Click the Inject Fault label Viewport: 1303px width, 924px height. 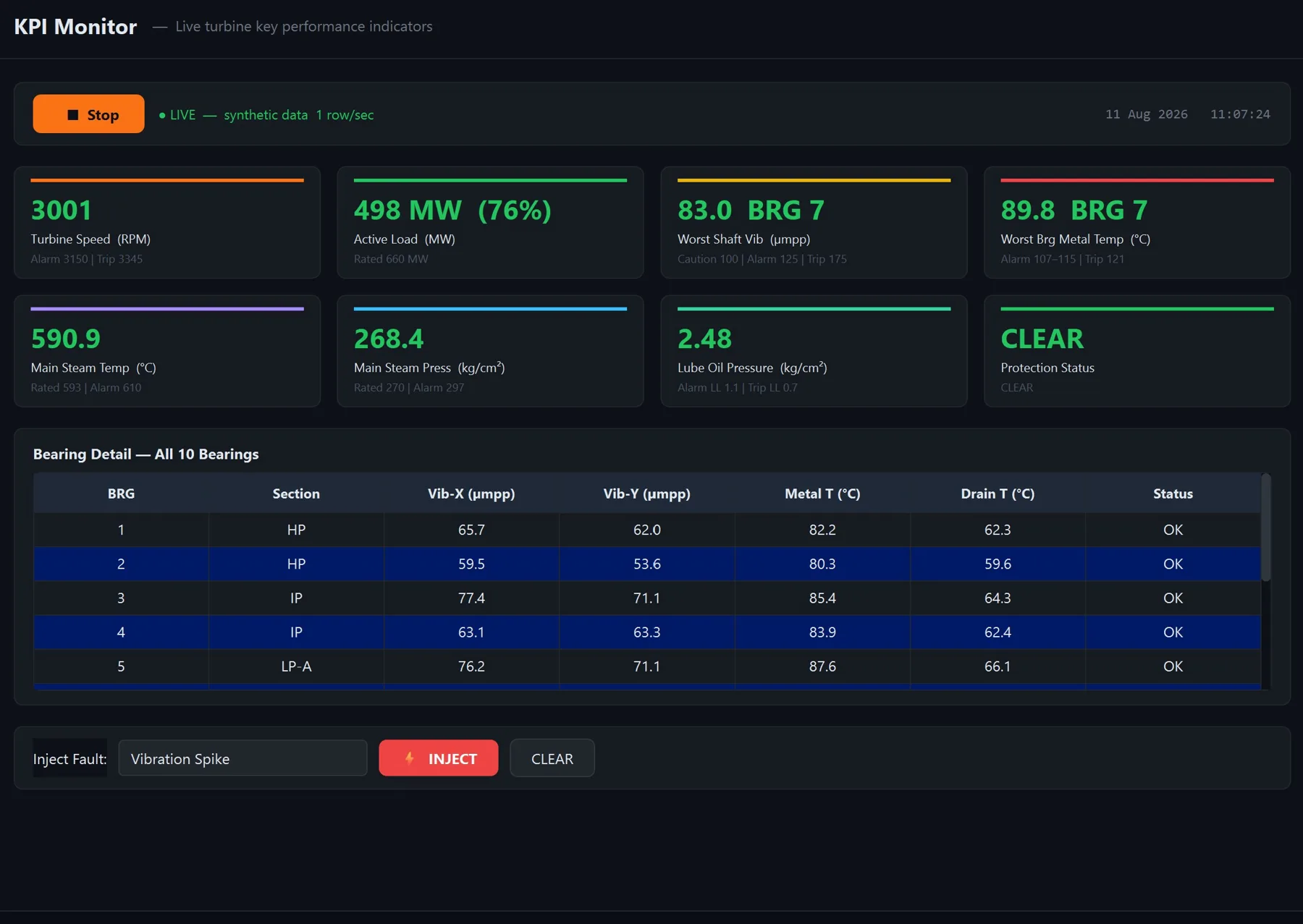69,758
